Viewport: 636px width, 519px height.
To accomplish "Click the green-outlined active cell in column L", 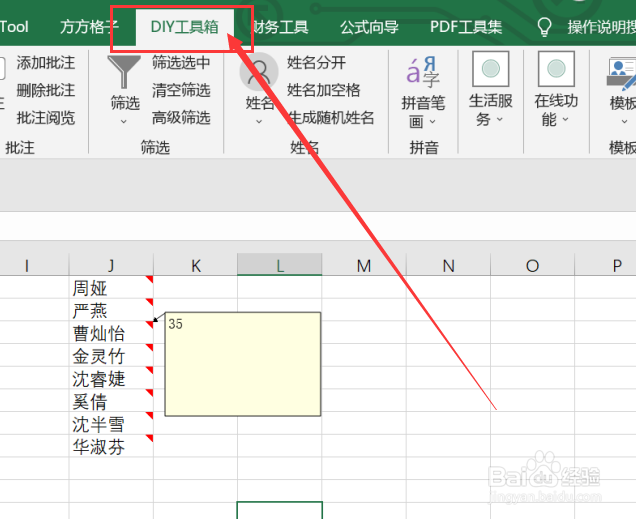I will click(280, 510).
